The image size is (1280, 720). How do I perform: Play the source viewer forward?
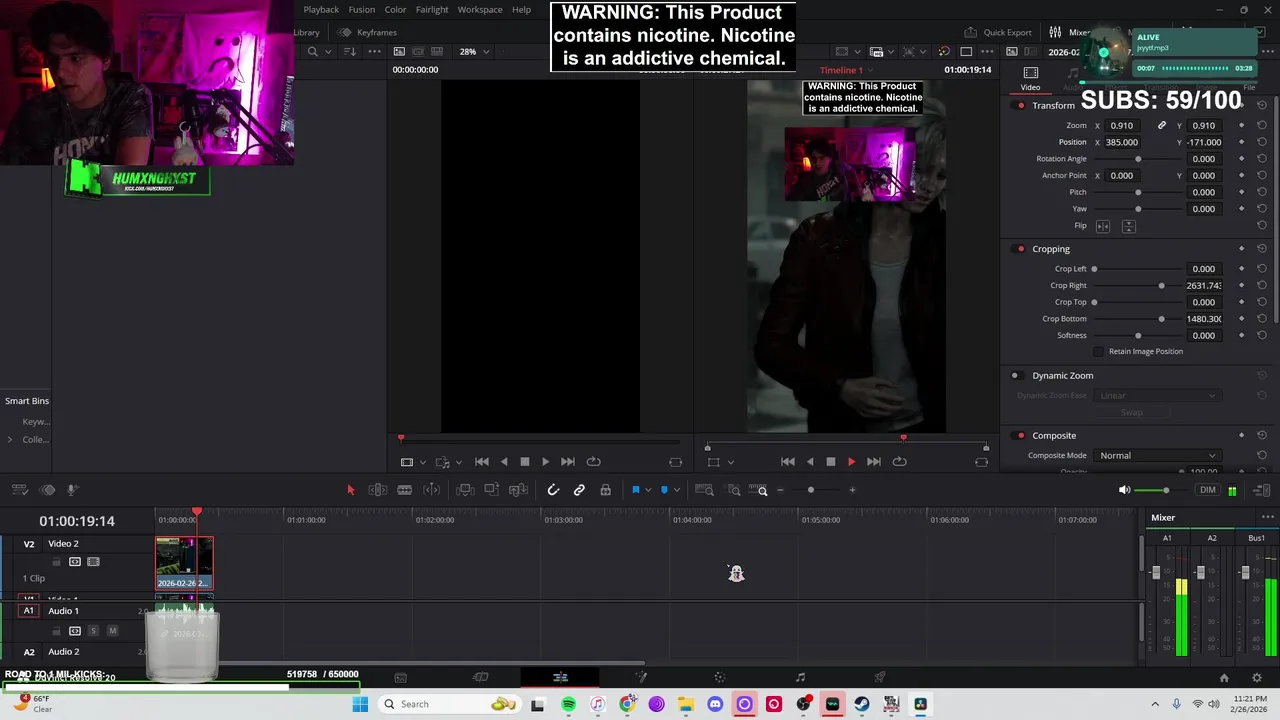[x=545, y=462]
